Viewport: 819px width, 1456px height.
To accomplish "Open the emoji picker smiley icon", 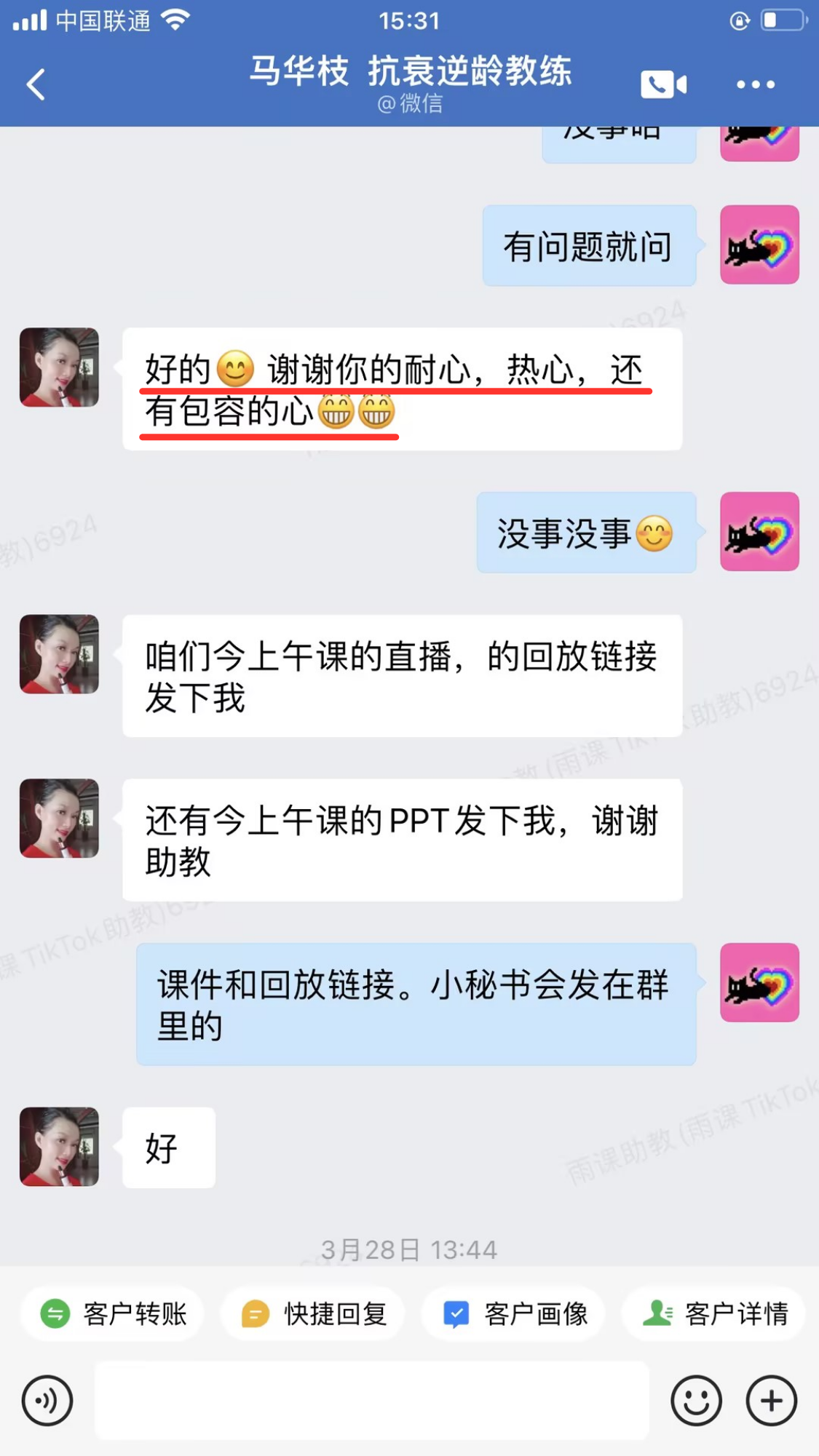I will point(696,1401).
